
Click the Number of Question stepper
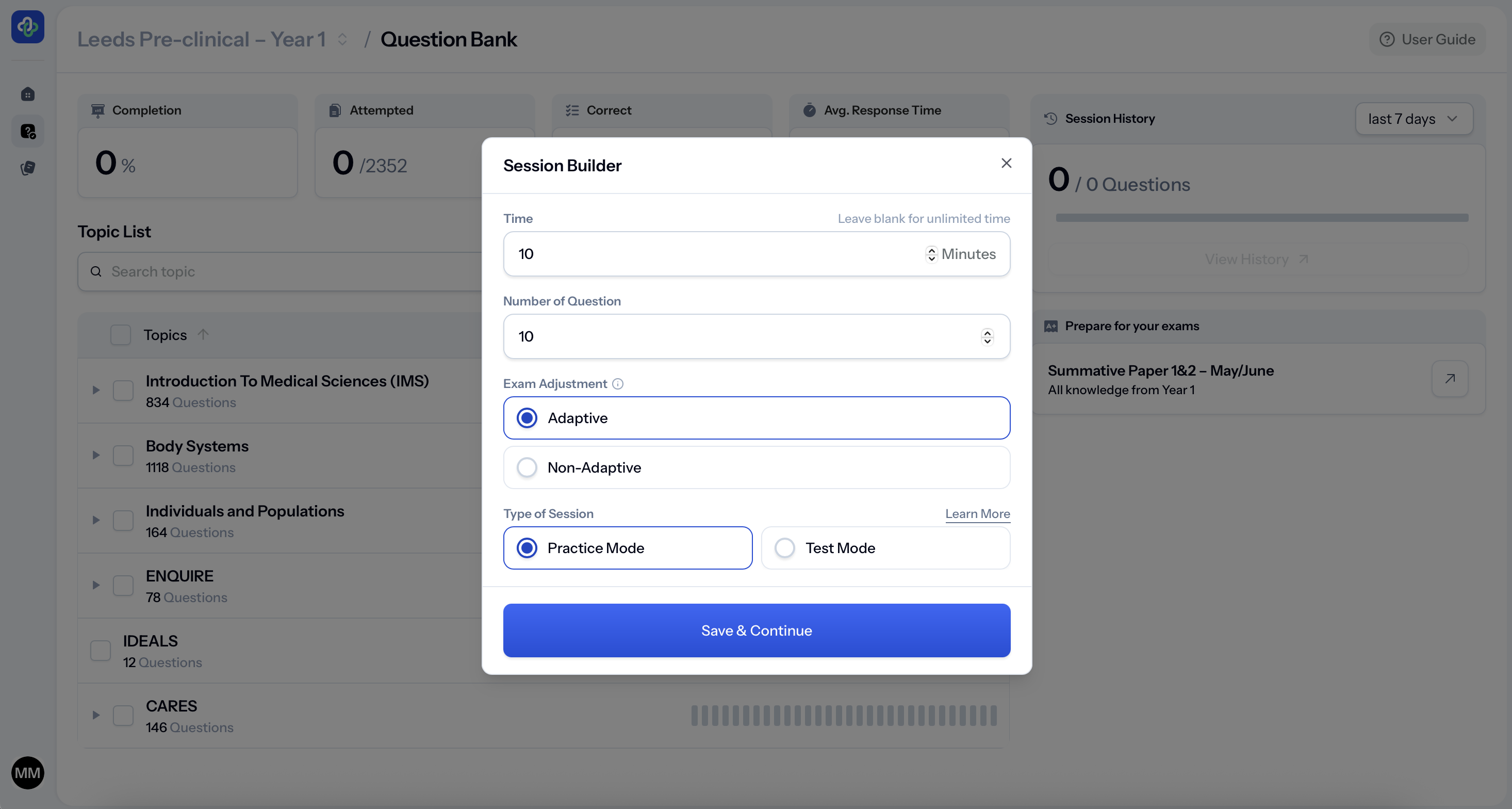pos(987,337)
